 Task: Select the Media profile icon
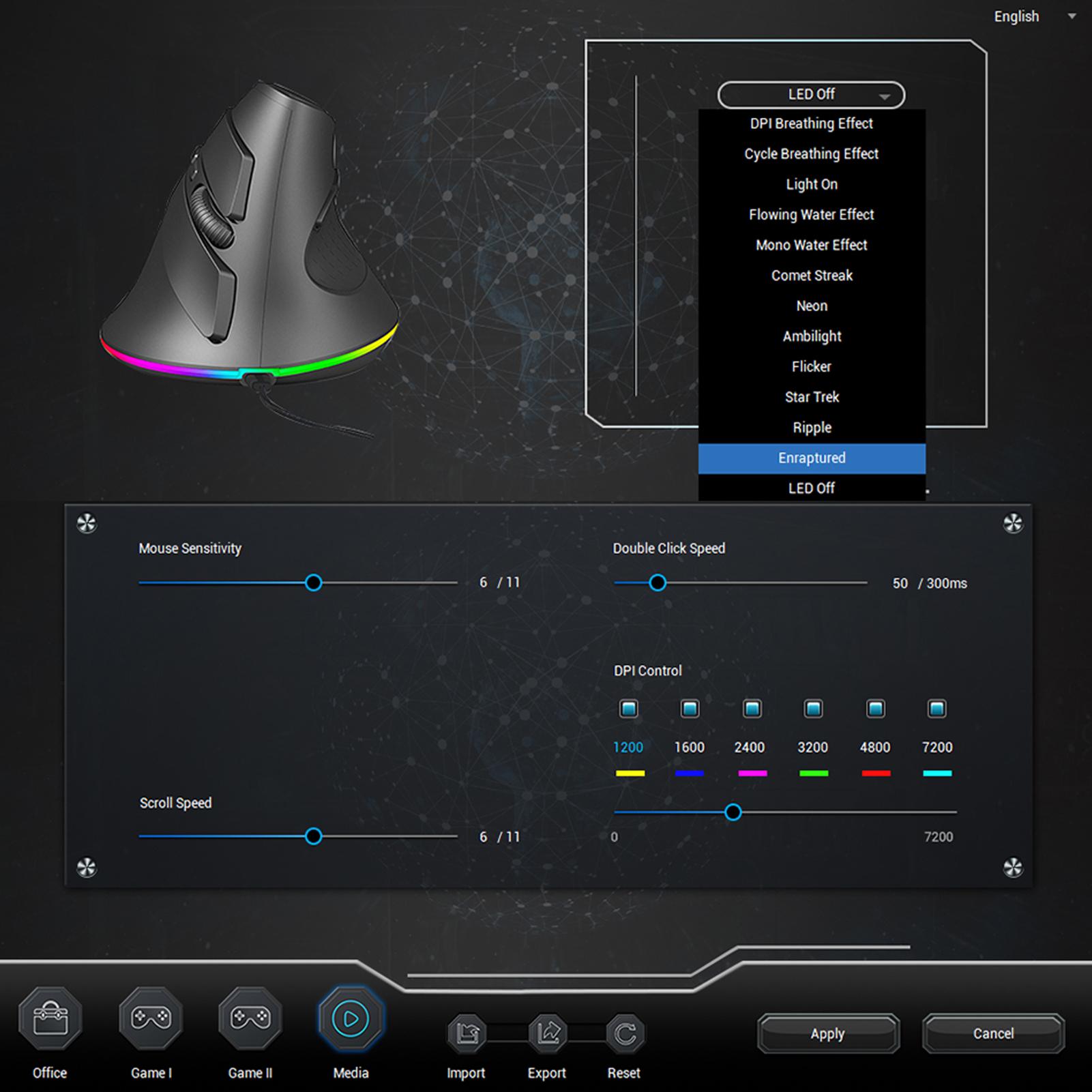point(351,1018)
